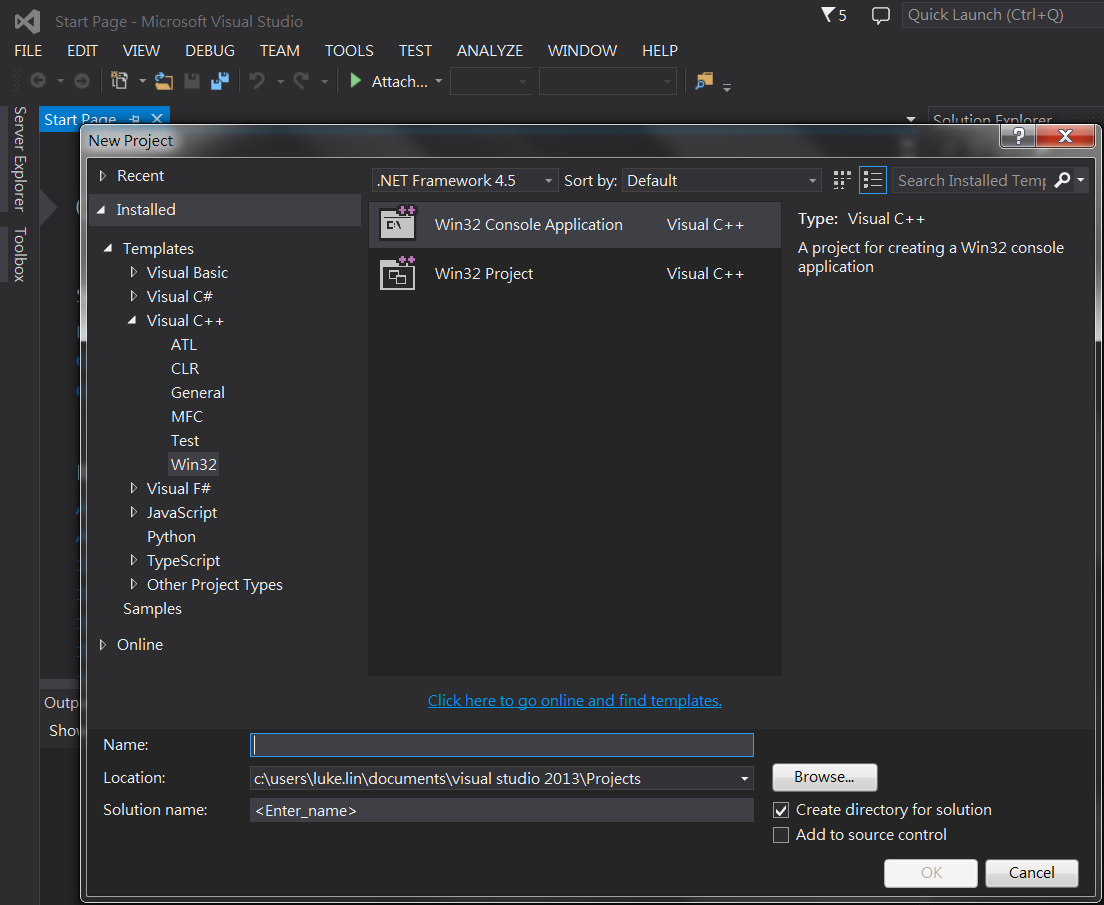Click the dialog help question mark button
The height and width of the screenshot is (905, 1104).
pos(1018,137)
